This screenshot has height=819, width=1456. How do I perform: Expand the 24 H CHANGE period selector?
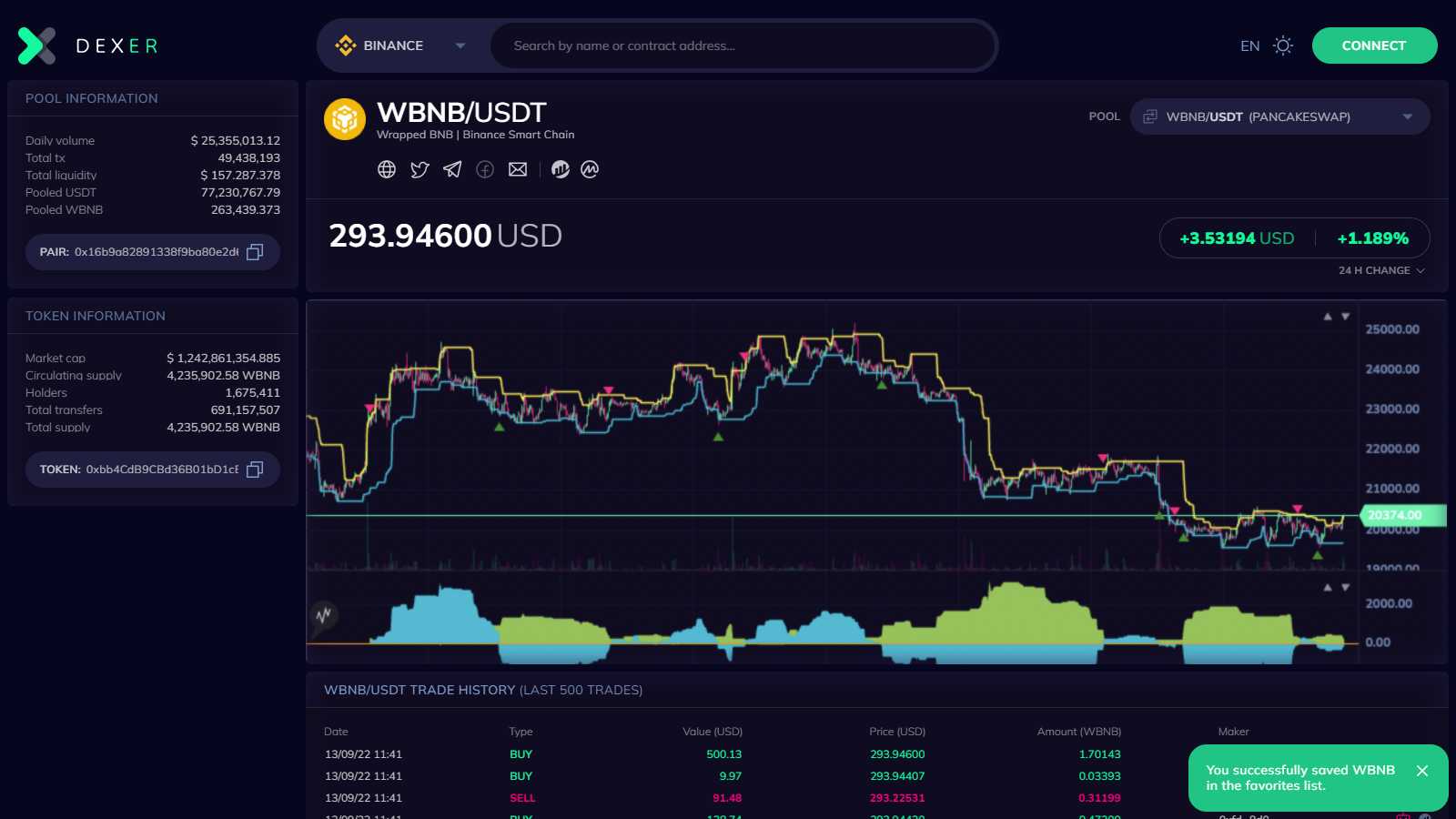pyautogui.click(x=1381, y=270)
